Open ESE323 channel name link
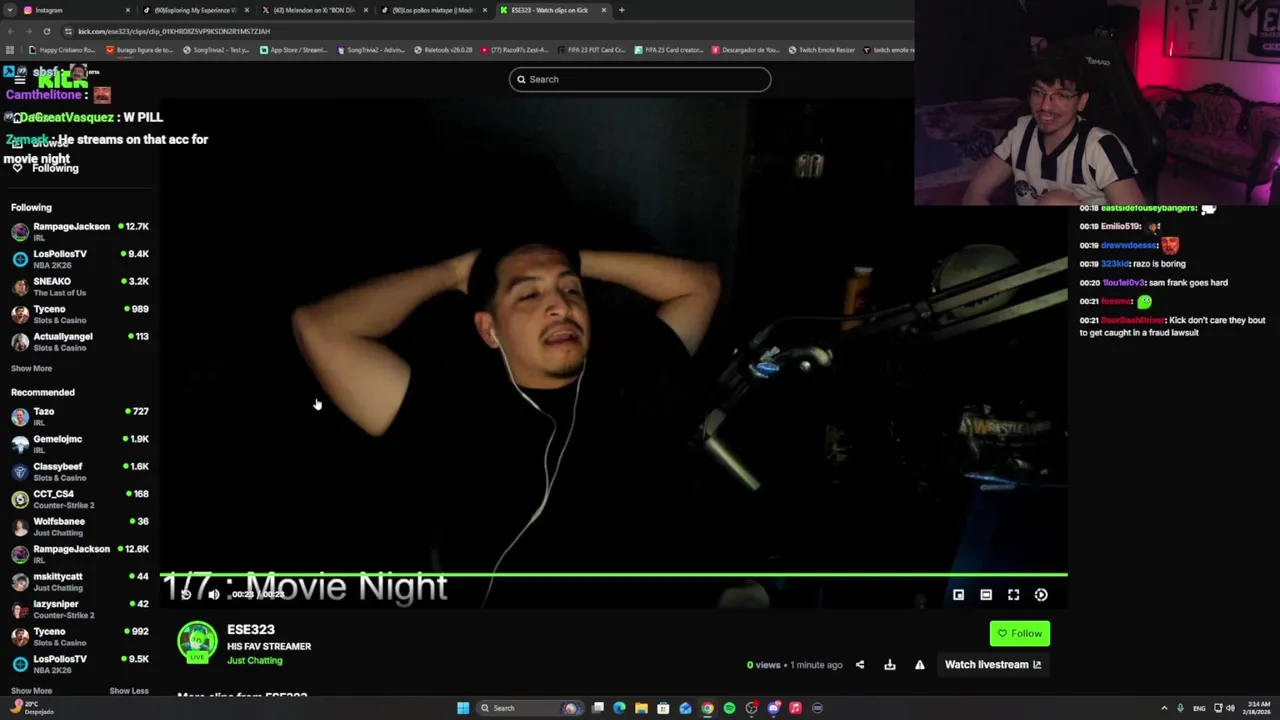The image size is (1280, 720). 250,629
